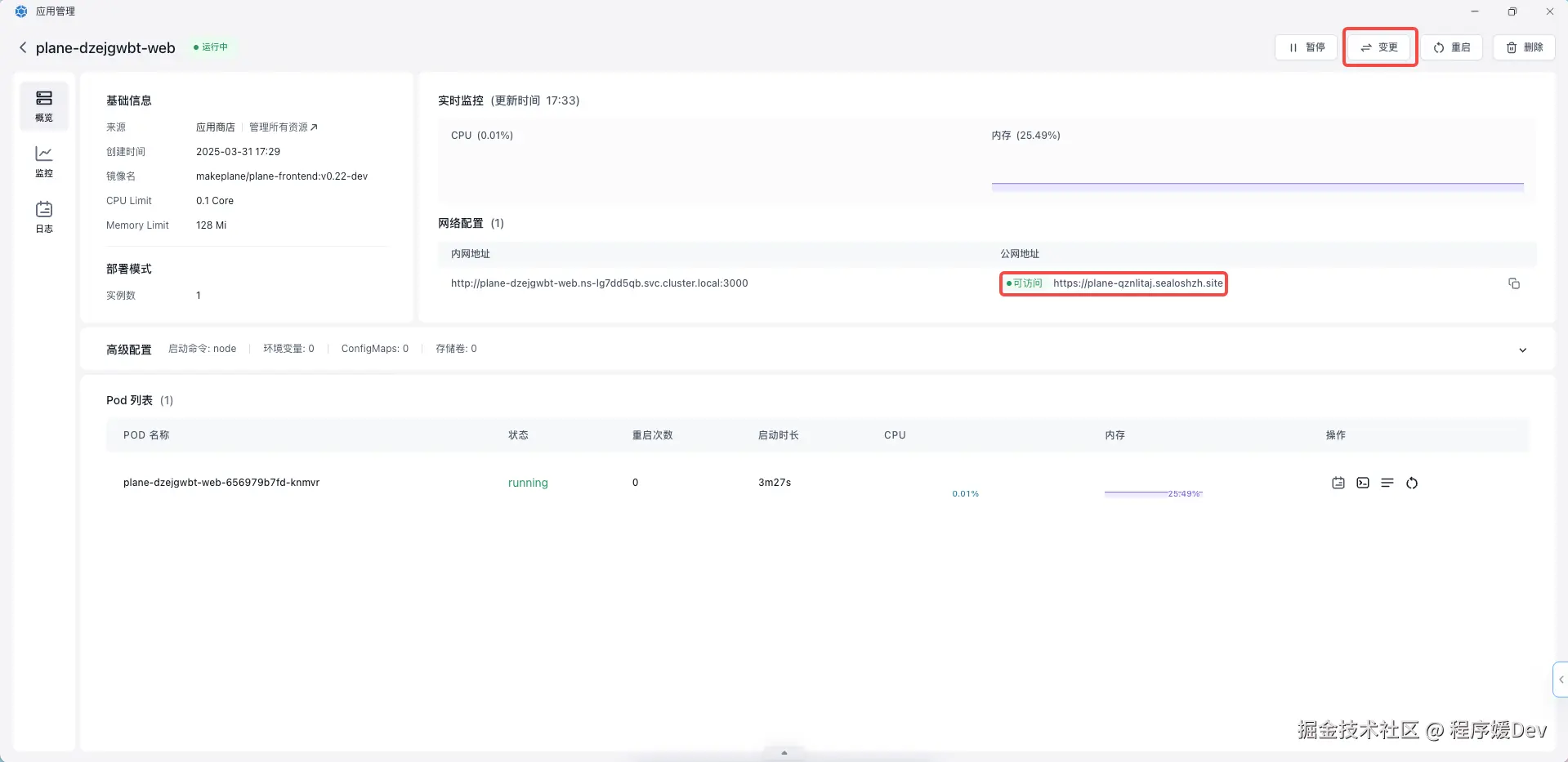Expand the 高级配置 section with the chevron

coord(1523,350)
